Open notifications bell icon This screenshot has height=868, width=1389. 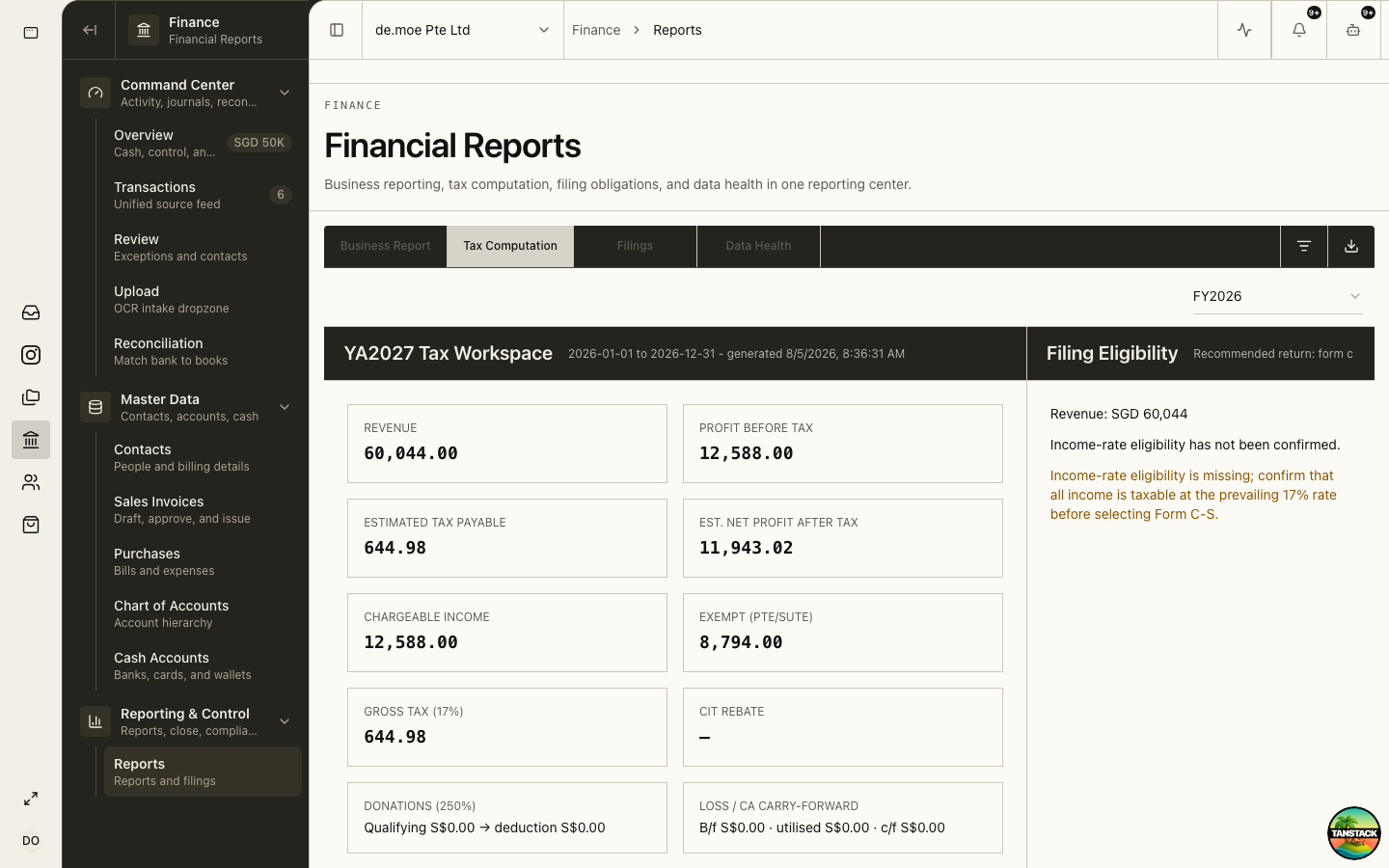click(x=1299, y=30)
